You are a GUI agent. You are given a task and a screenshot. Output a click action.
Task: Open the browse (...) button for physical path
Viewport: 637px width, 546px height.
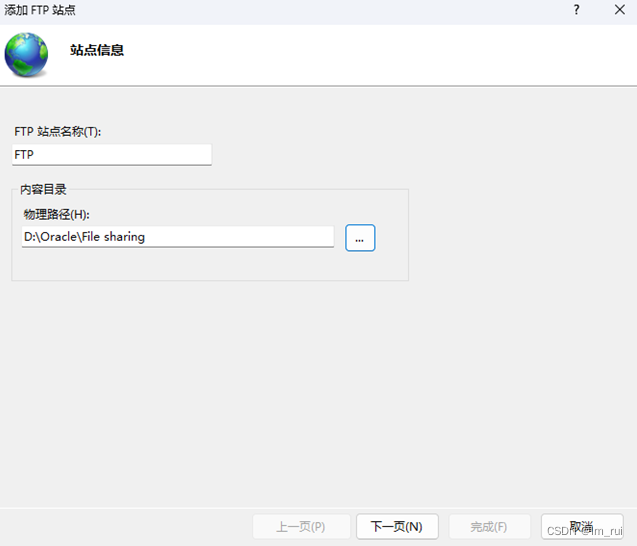360,238
